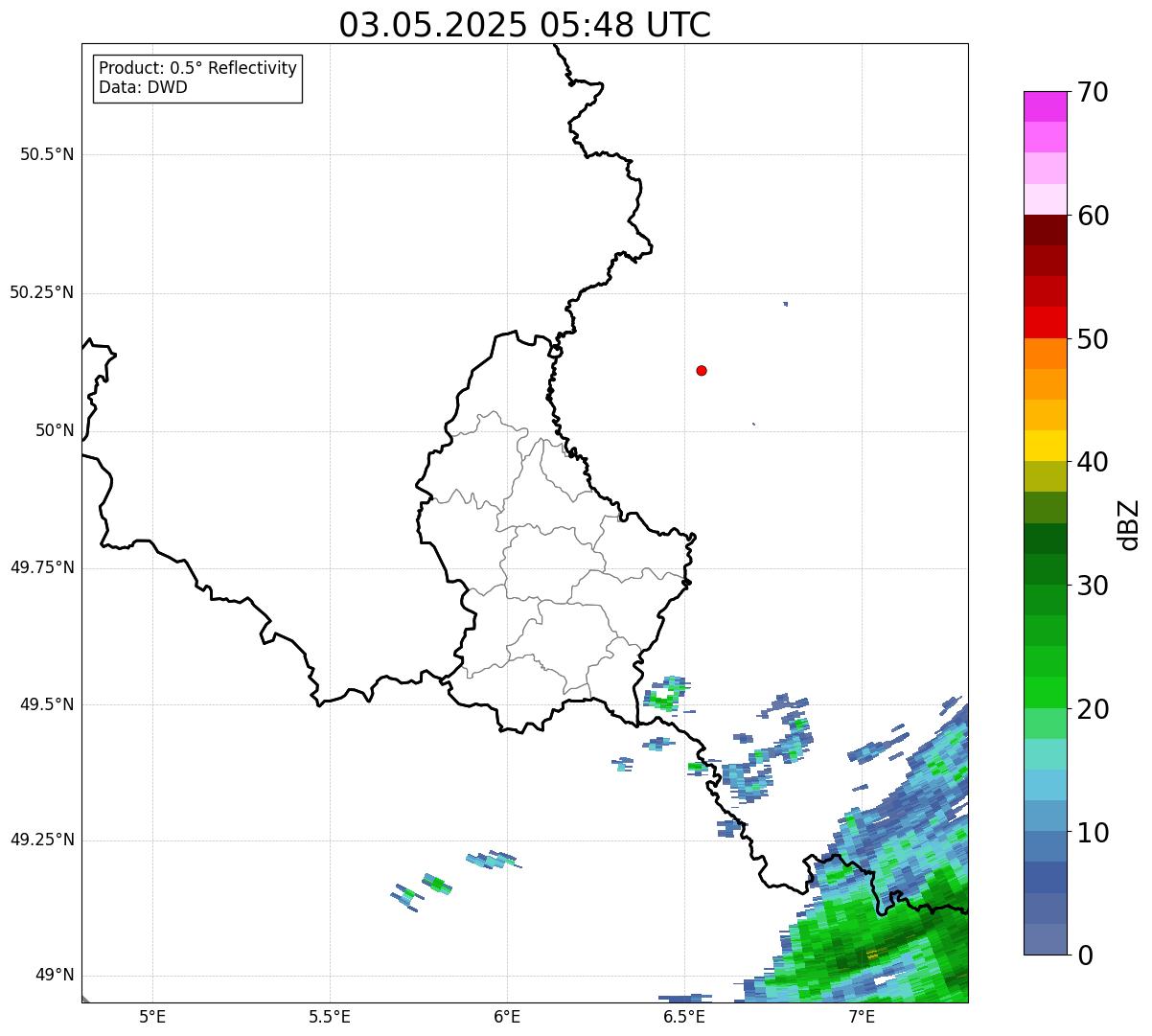The image size is (1152, 1036).
Task: Click the dark blue colorbar swatch below 10
Action: tap(1044, 877)
